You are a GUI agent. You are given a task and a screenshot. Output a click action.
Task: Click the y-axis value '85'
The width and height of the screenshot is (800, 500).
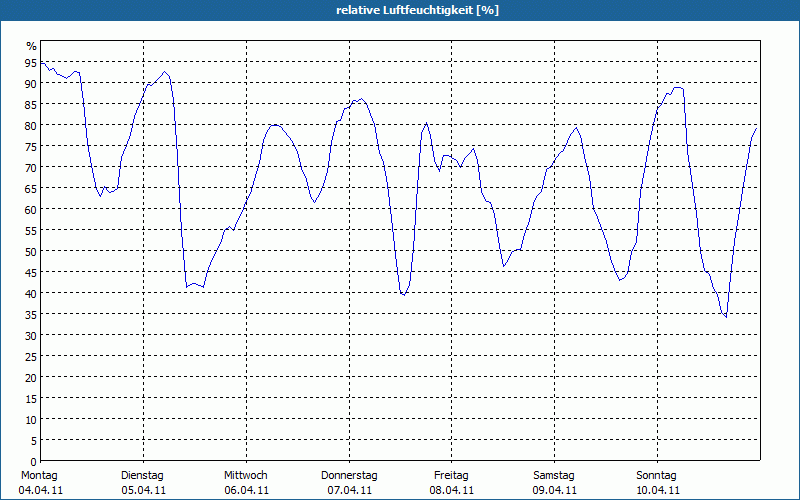31,105
